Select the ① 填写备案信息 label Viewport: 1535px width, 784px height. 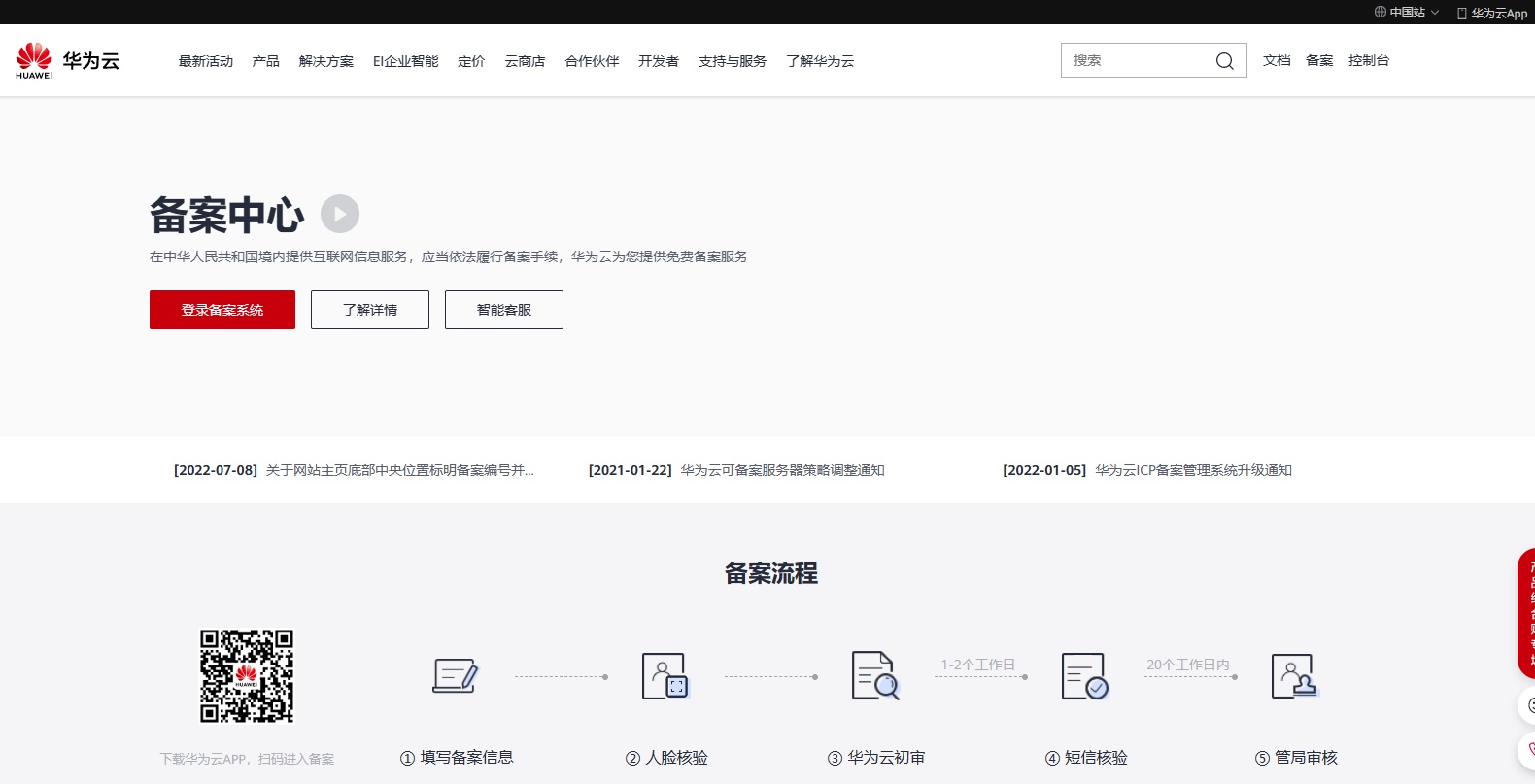(457, 758)
